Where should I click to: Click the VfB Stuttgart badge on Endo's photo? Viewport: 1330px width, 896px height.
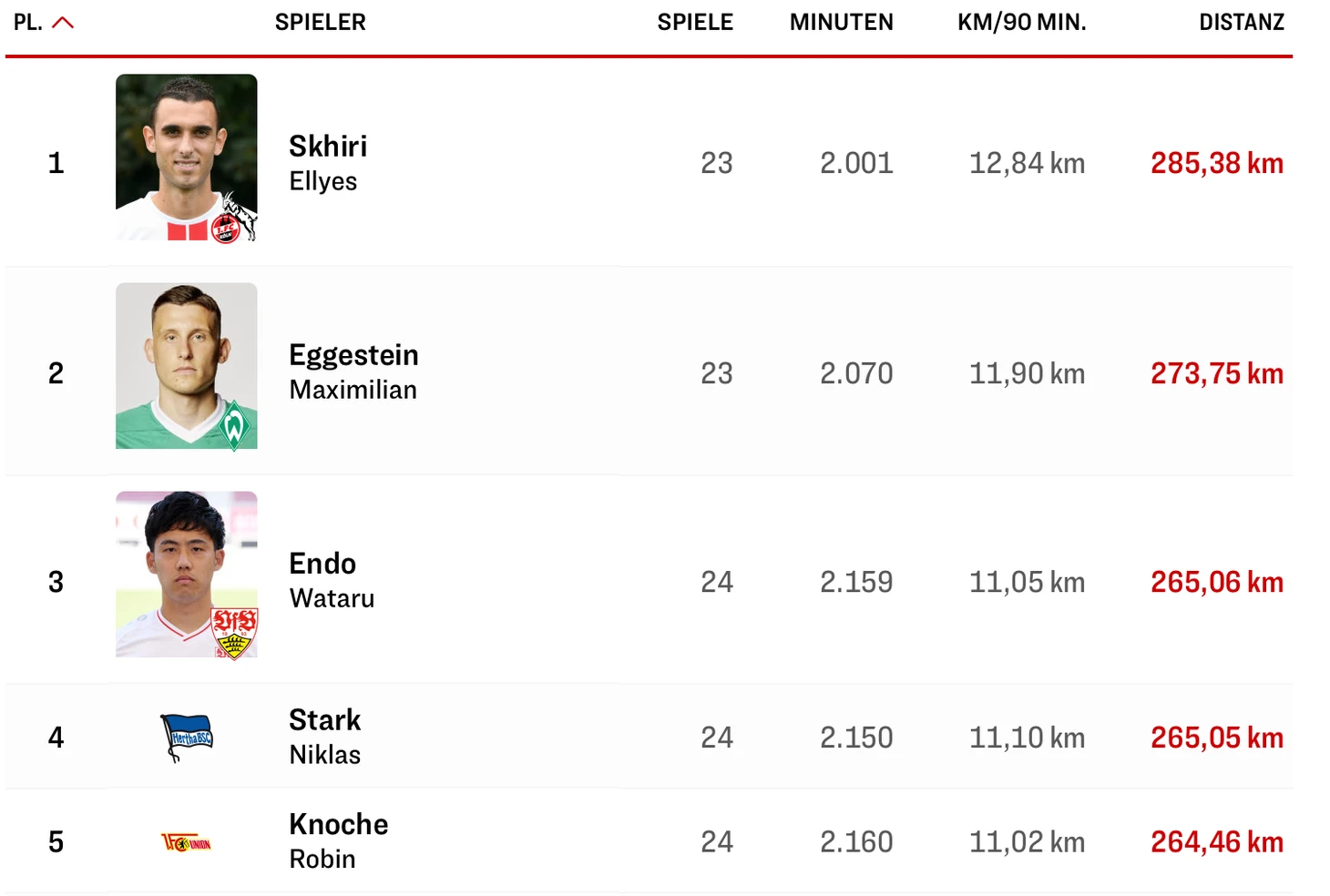click(234, 633)
